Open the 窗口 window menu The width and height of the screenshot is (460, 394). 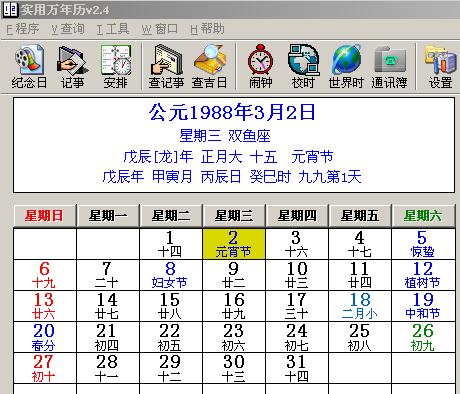[159, 29]
